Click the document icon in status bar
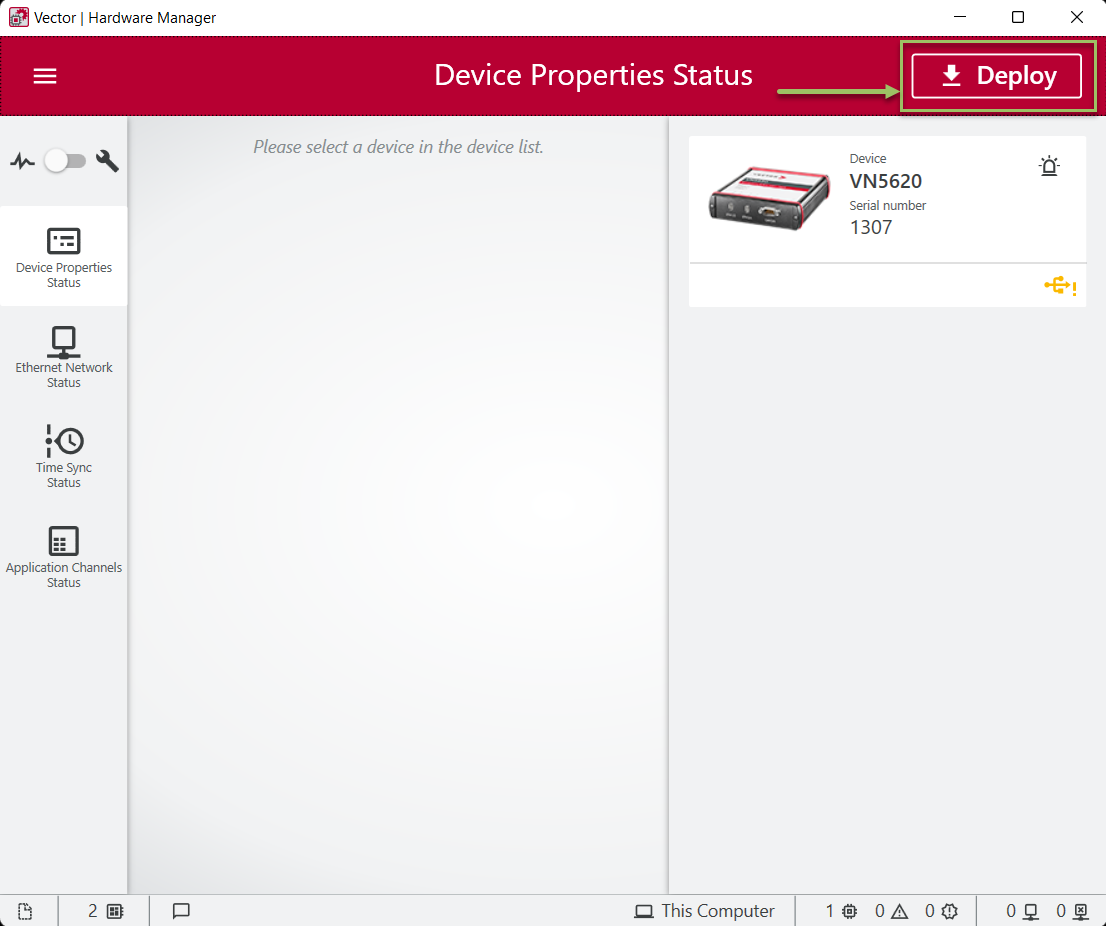This screenshot has width=1106, height=926. point(25,911)
